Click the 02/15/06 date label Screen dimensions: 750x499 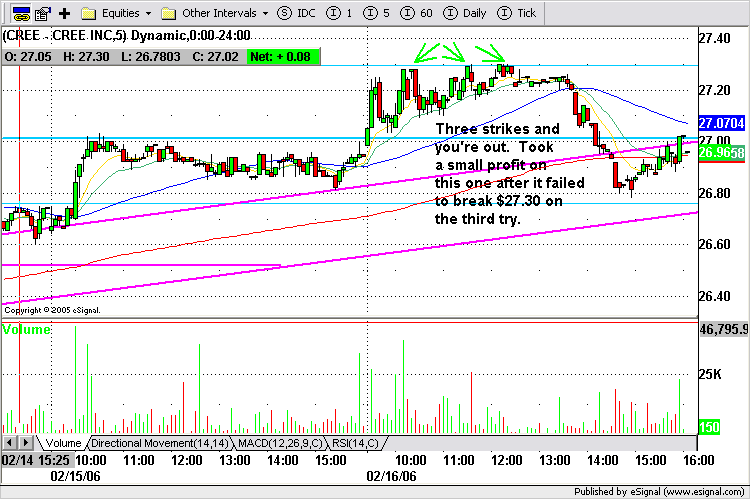pyautogui.click(x=76, y=476)
